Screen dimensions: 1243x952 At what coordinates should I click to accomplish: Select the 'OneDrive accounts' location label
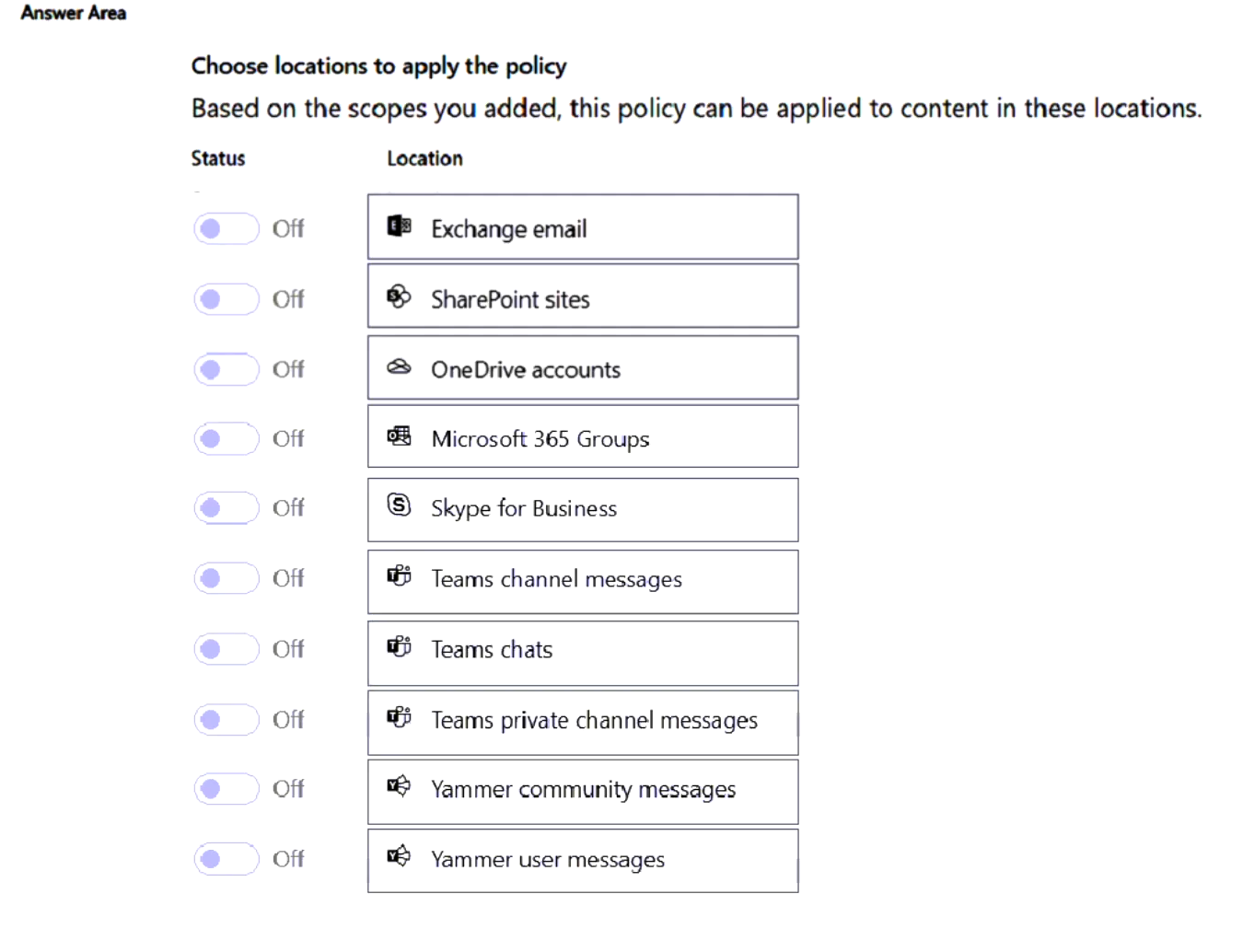(x=526, y=369)
